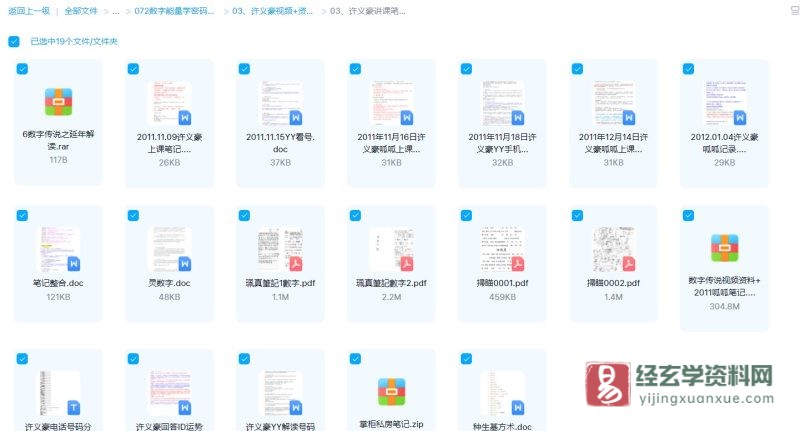Go to 全部文件 in the breadcrumb
Viewport: 800px width, 431px height.
coord(81,12)
